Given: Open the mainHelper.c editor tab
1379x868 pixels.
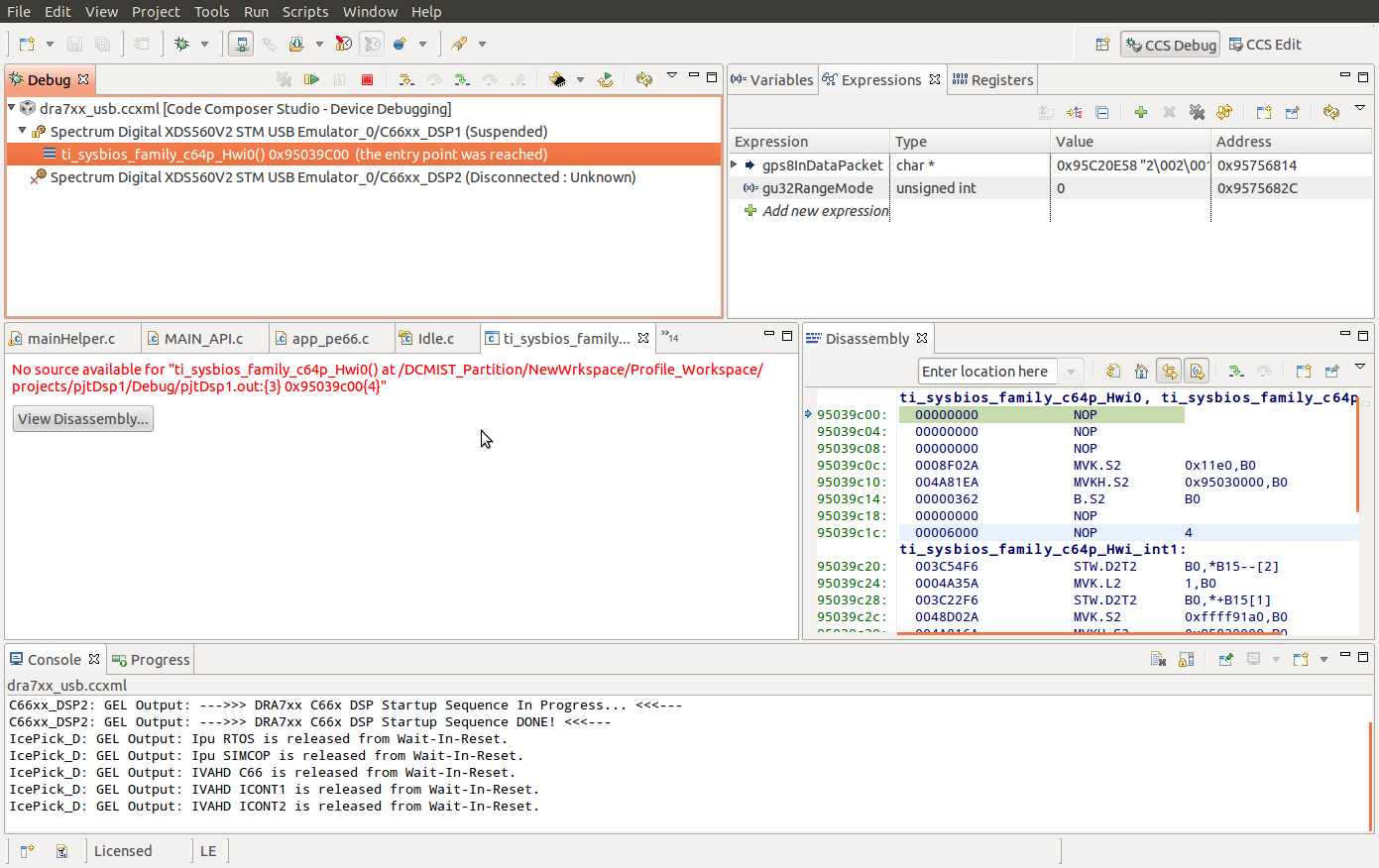Looking at the screenshot, I should click(71, 338).
